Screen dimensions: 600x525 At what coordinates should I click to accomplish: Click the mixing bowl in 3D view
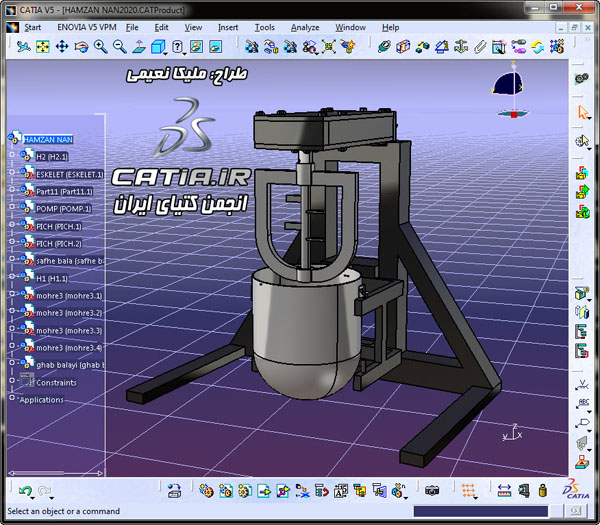pos(306,333)
